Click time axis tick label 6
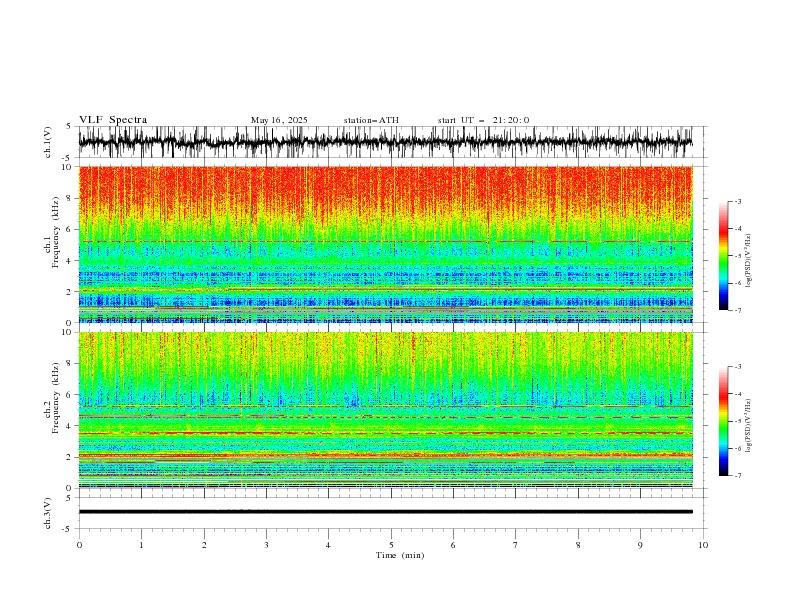Image resolution: width=792 pixels, height=612 pixels. click(453, 545)
